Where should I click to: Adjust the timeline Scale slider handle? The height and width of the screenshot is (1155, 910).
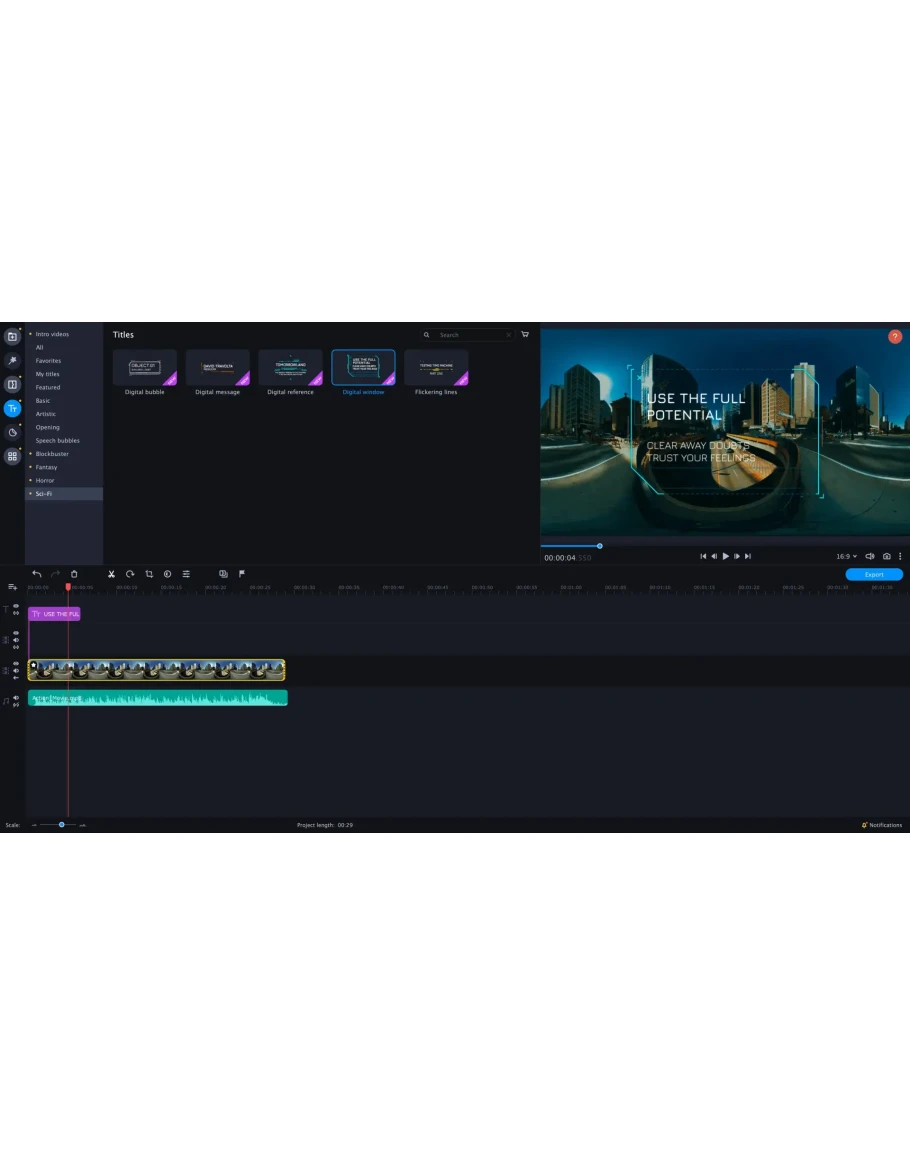tap(61, 825)
